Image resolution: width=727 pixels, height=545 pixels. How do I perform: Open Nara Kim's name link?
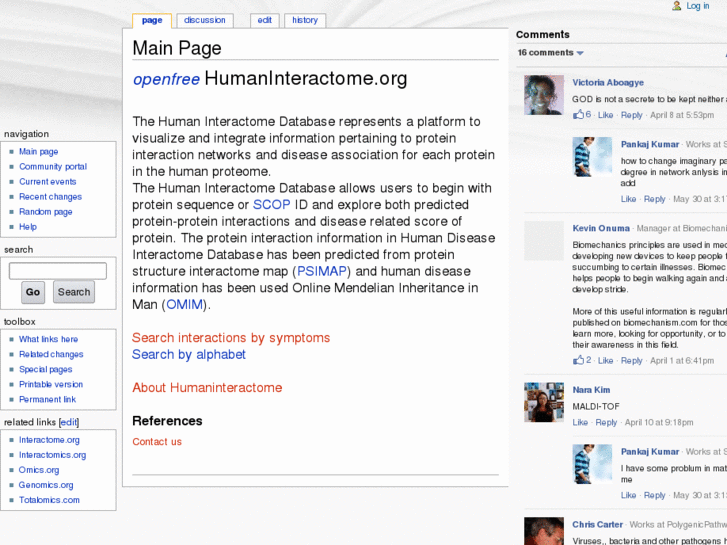[x=591, y=390]
